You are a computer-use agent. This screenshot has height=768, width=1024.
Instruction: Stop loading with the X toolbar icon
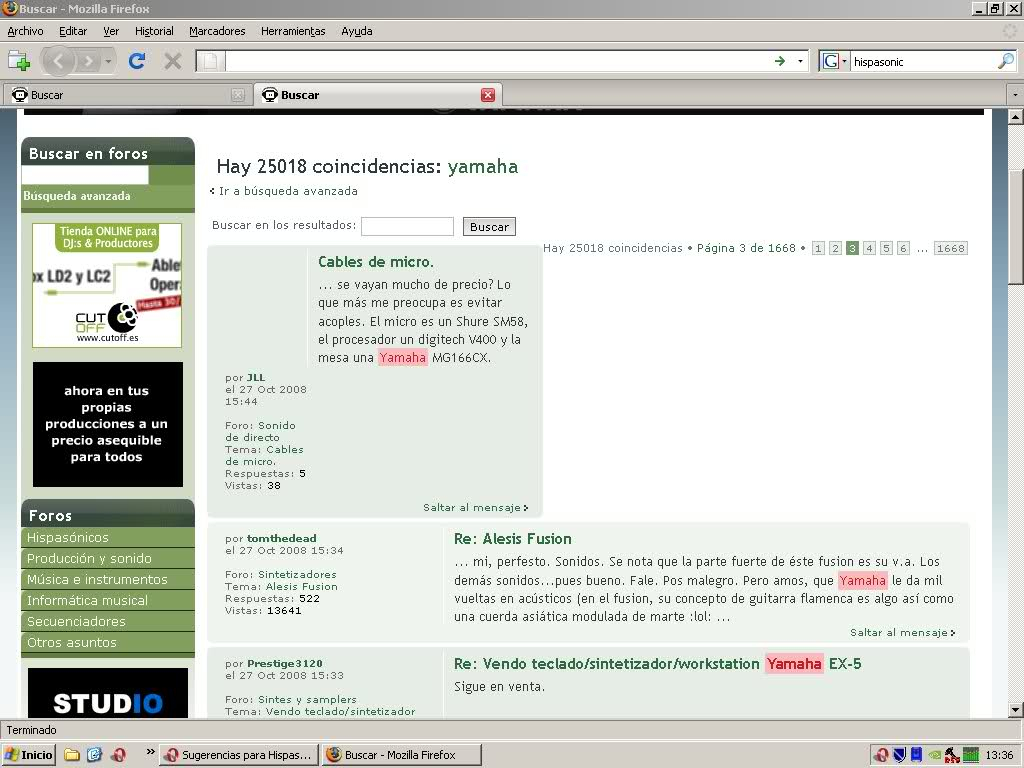[x=172, y=61]
